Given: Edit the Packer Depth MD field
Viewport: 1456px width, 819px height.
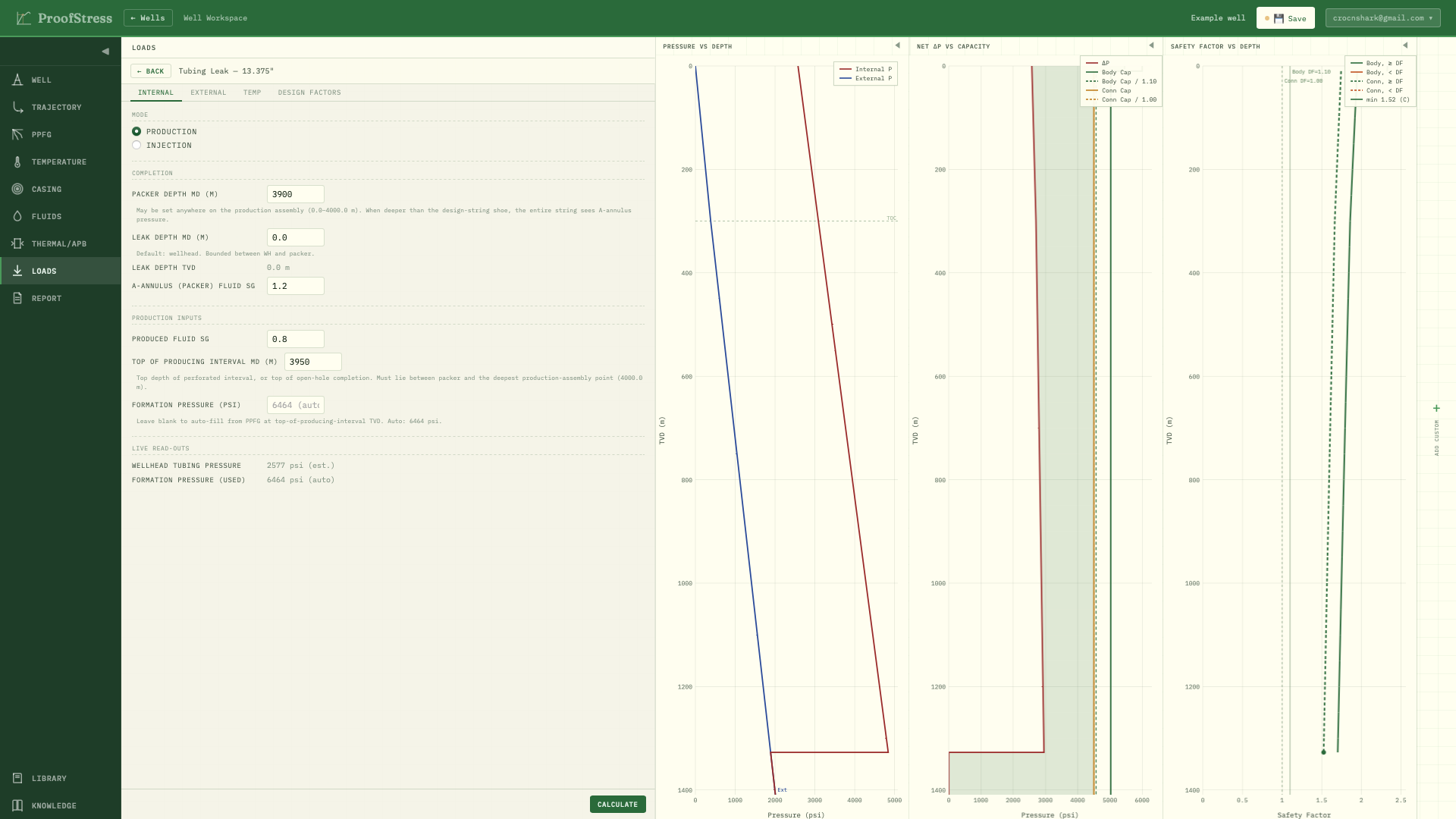Looking at the screenshot, I should click(296, 194).
